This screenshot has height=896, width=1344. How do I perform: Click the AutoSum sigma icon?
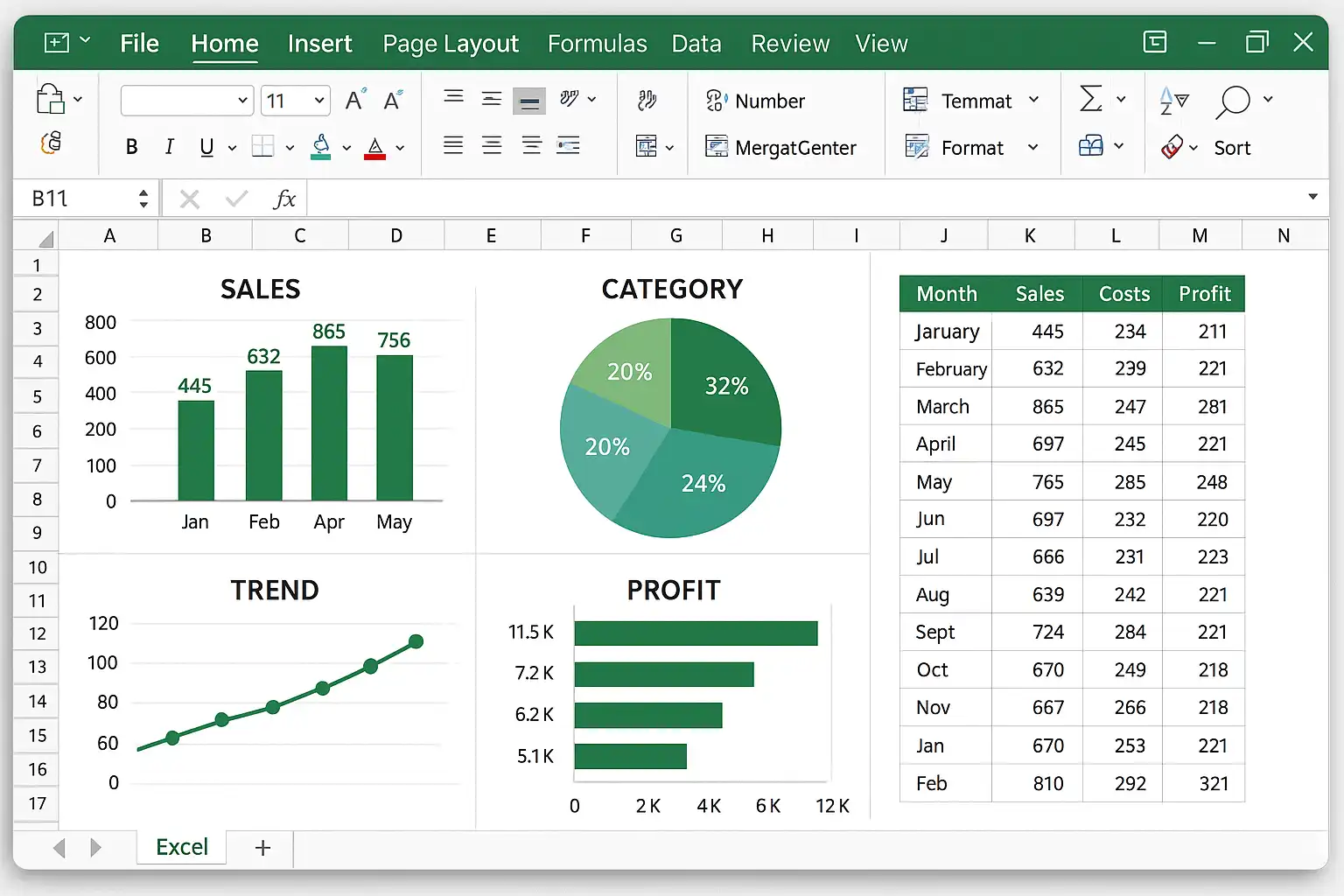point(1090,99)
